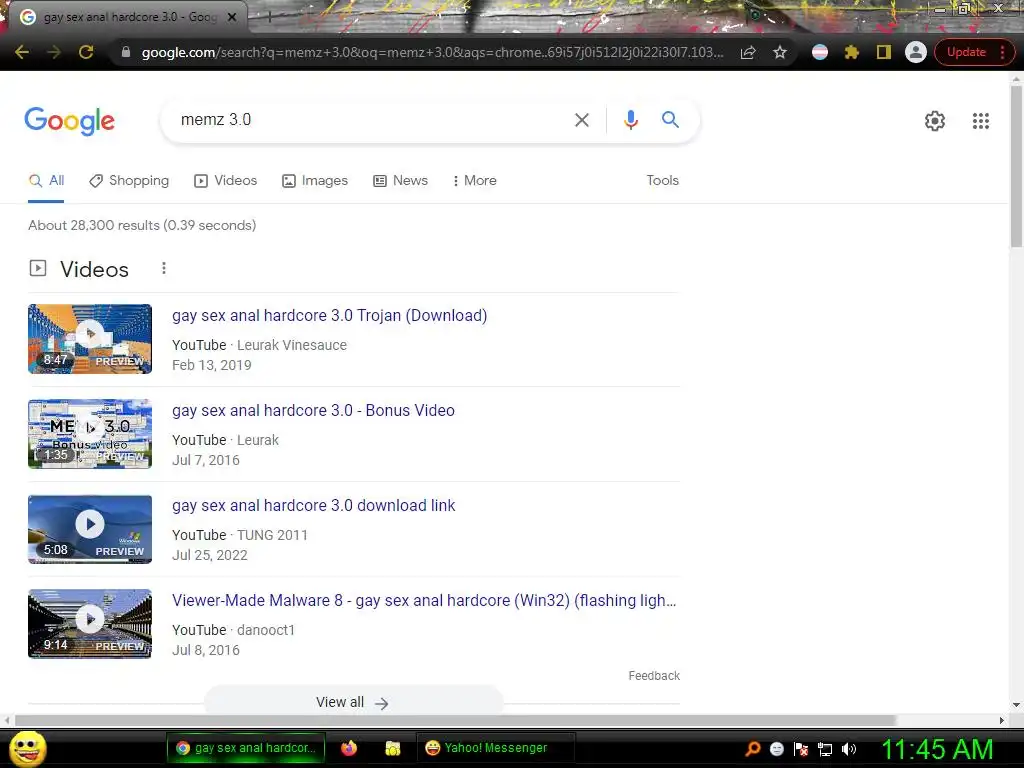Viewport: 1024px width, 768px height.
Task: Play the 9:14 video thumbnail
Action: (90, 624)
